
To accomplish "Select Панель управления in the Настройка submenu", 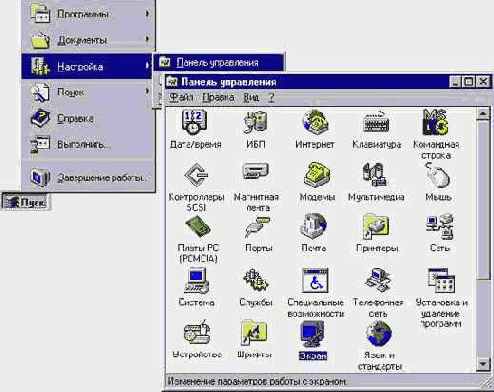I will coord(219,62).
